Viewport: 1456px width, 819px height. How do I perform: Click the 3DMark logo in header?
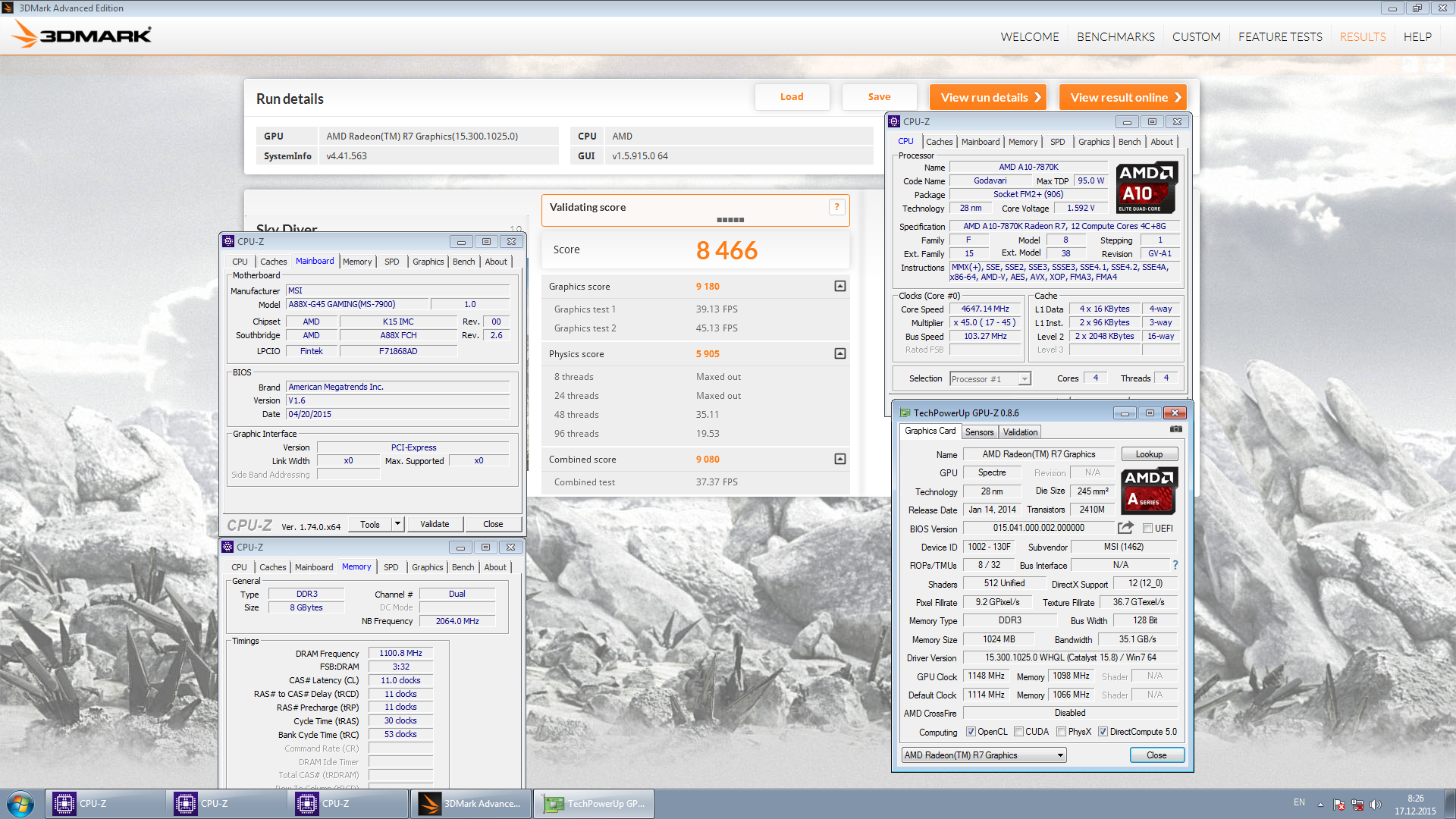[82, 34]
